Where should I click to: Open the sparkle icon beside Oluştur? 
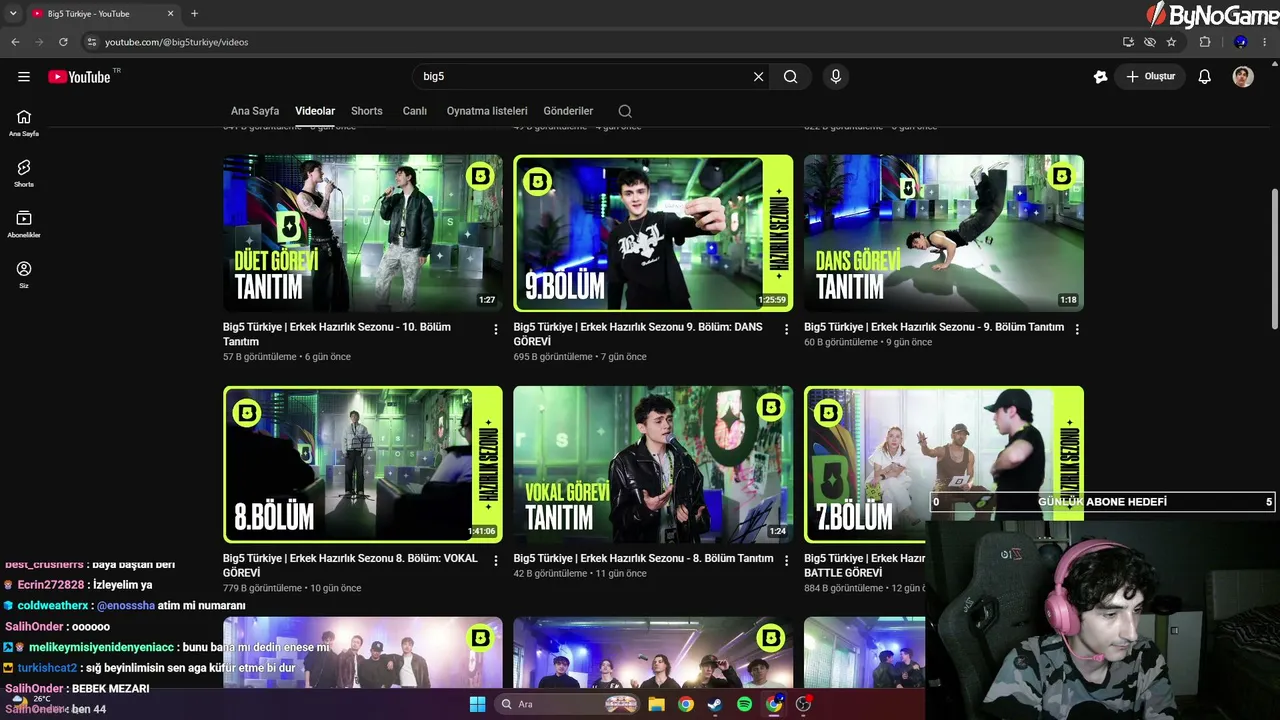pos(1101,77)
